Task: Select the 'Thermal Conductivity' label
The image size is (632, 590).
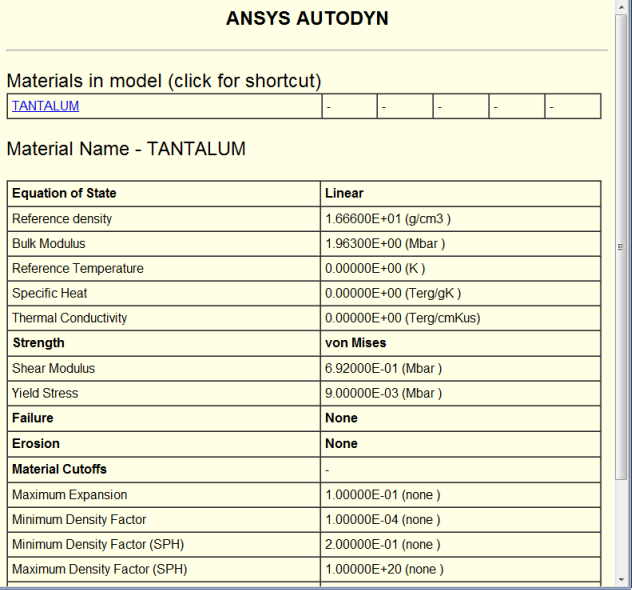Action: point(70,318)
